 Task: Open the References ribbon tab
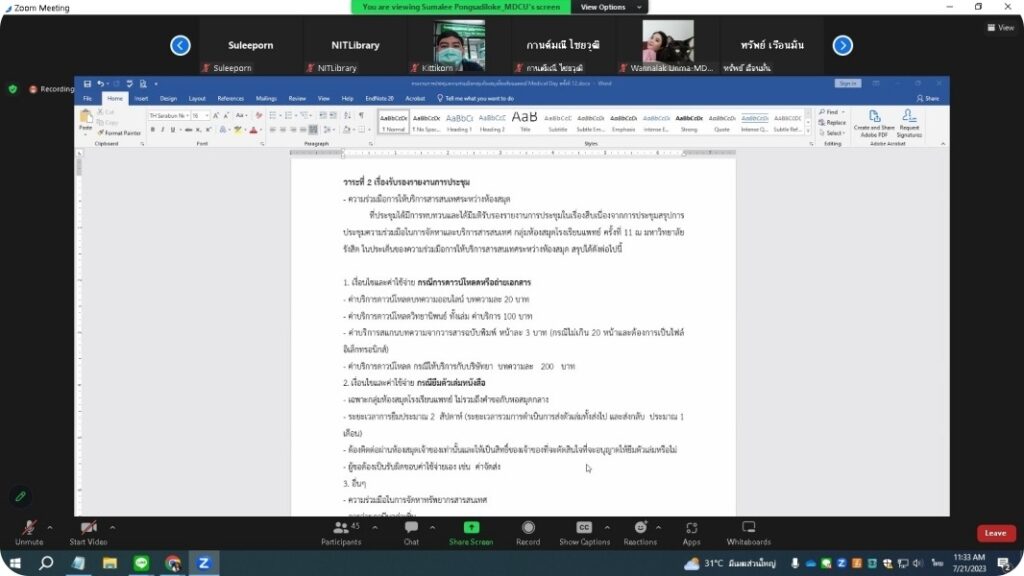pyautogui.click(x=230, y=98)
